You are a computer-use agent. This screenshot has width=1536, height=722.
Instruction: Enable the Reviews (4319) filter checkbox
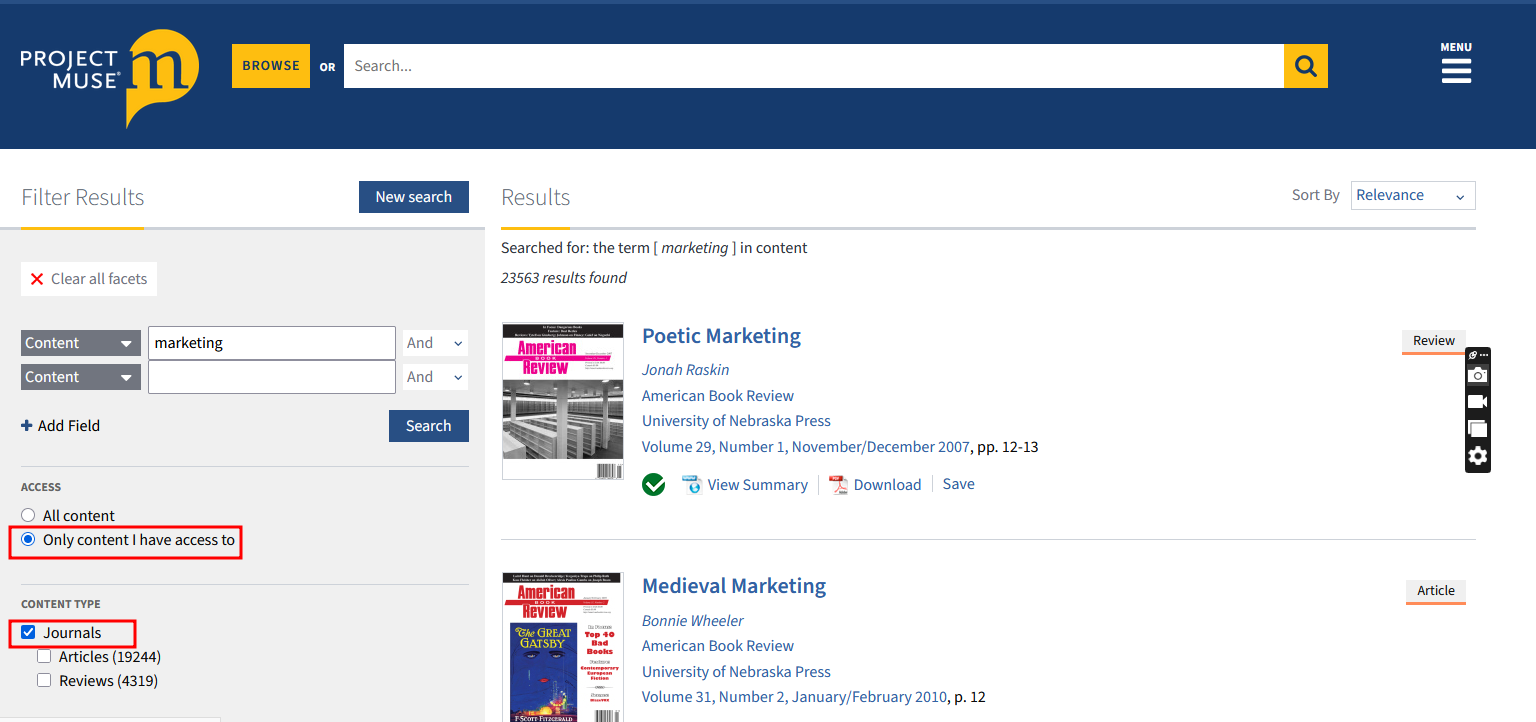[44, 681]
